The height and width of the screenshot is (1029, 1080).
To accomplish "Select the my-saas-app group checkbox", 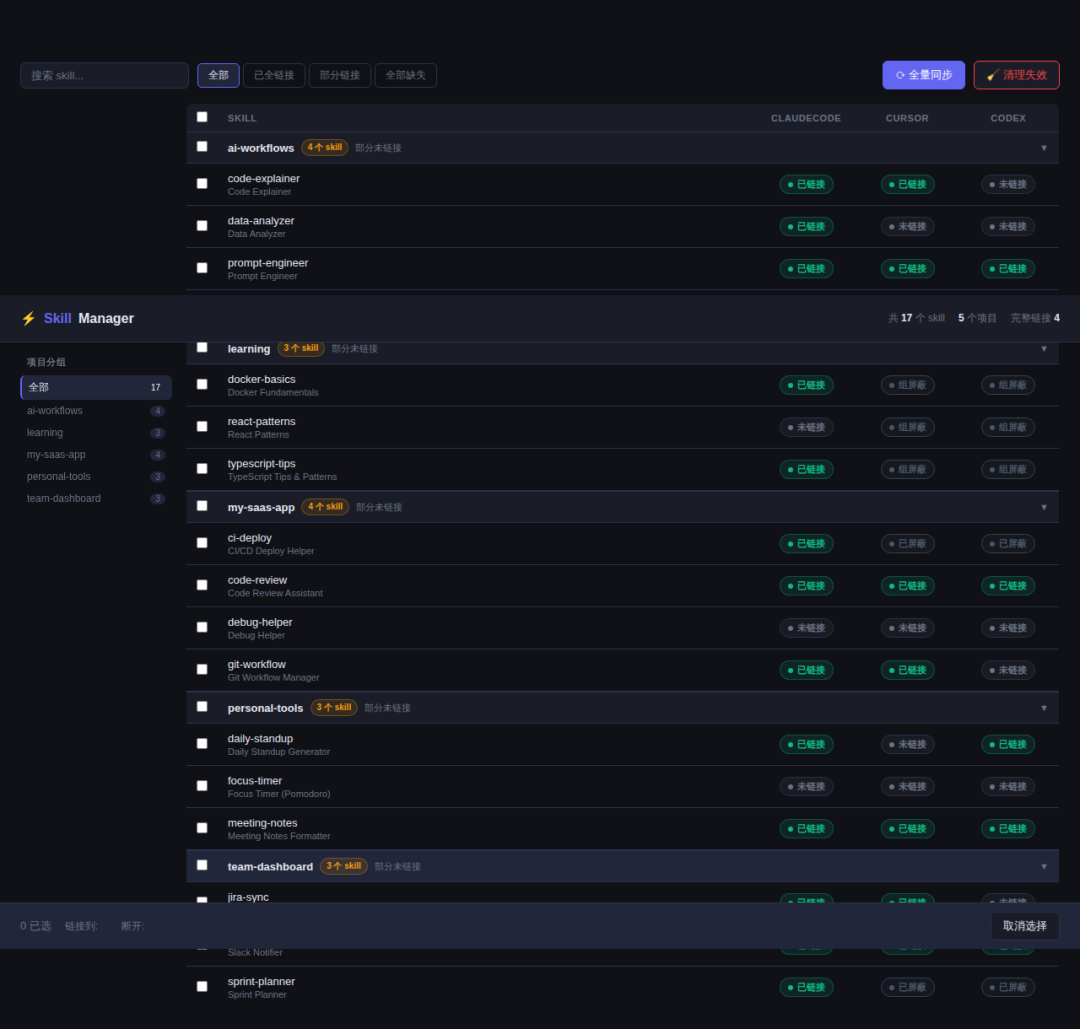I will tap(202, 506).
